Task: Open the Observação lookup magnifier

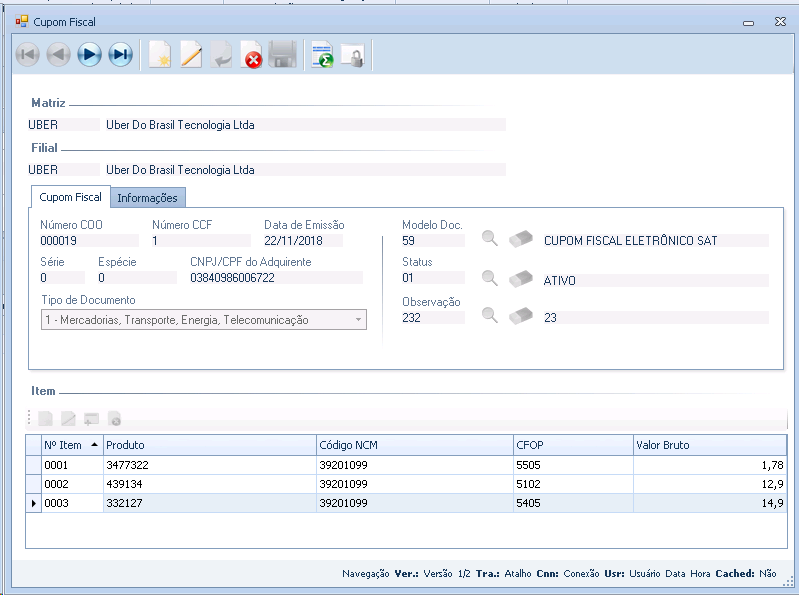Action: pos(490,316)
